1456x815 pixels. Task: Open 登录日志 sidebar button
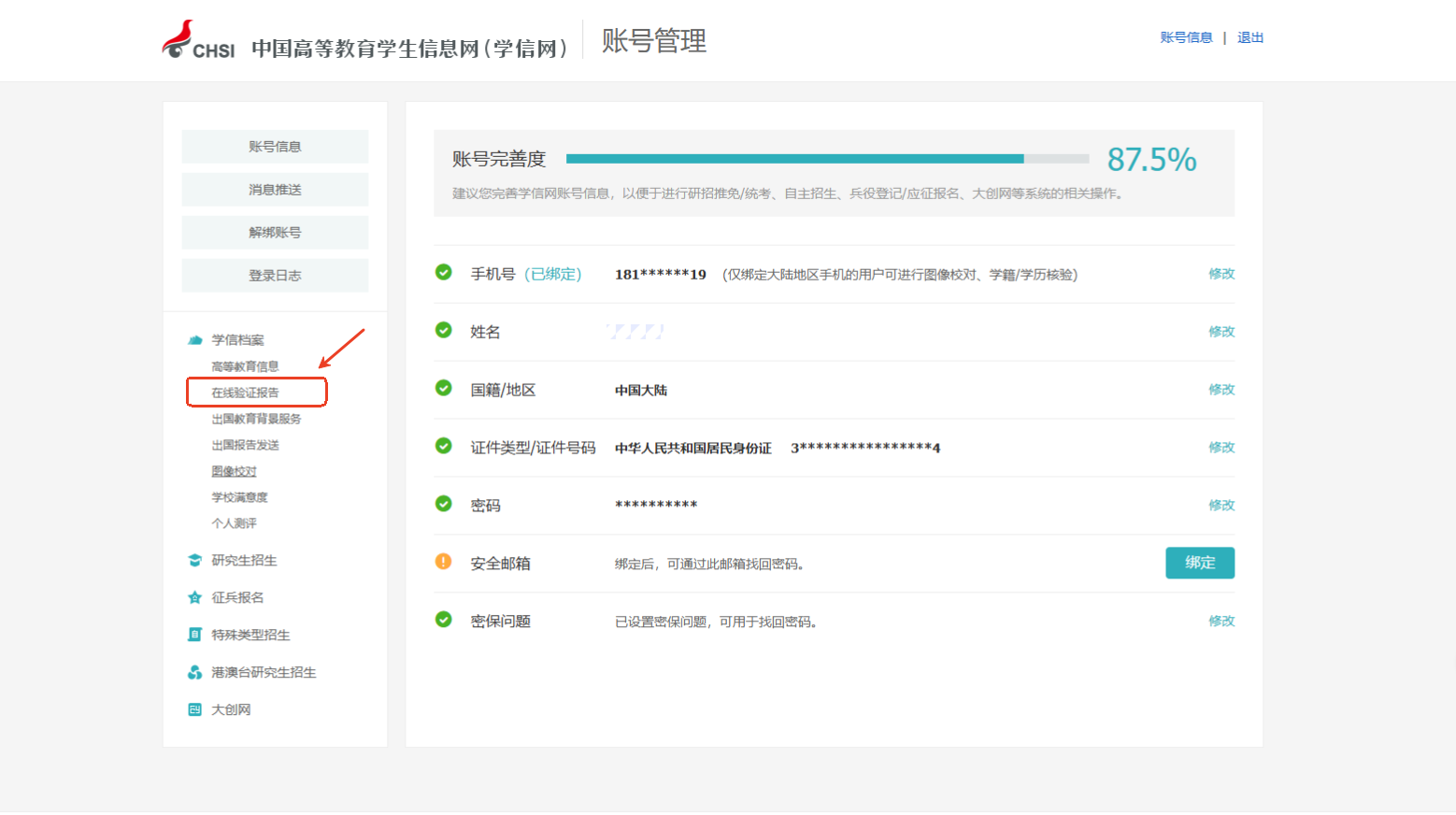pyautogui.click(x=275, y=276)
